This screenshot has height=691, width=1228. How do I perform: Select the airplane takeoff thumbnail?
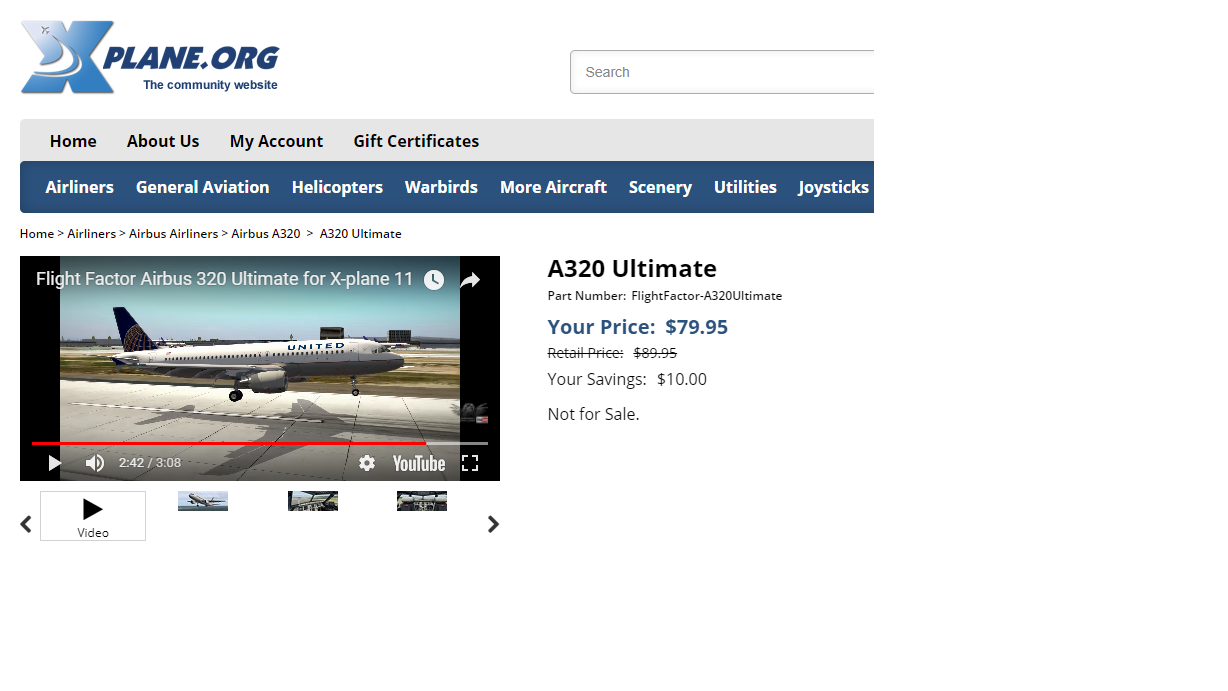(203, 501)
